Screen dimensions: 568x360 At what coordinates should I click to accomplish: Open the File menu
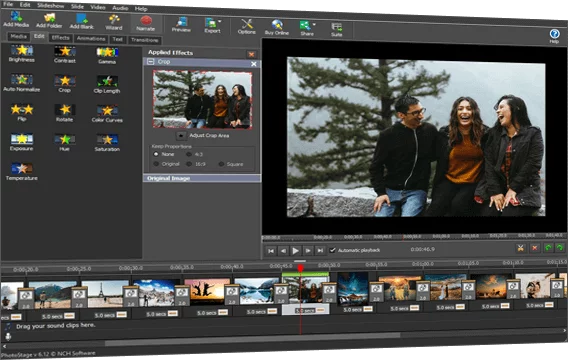[x=8, y=4]
